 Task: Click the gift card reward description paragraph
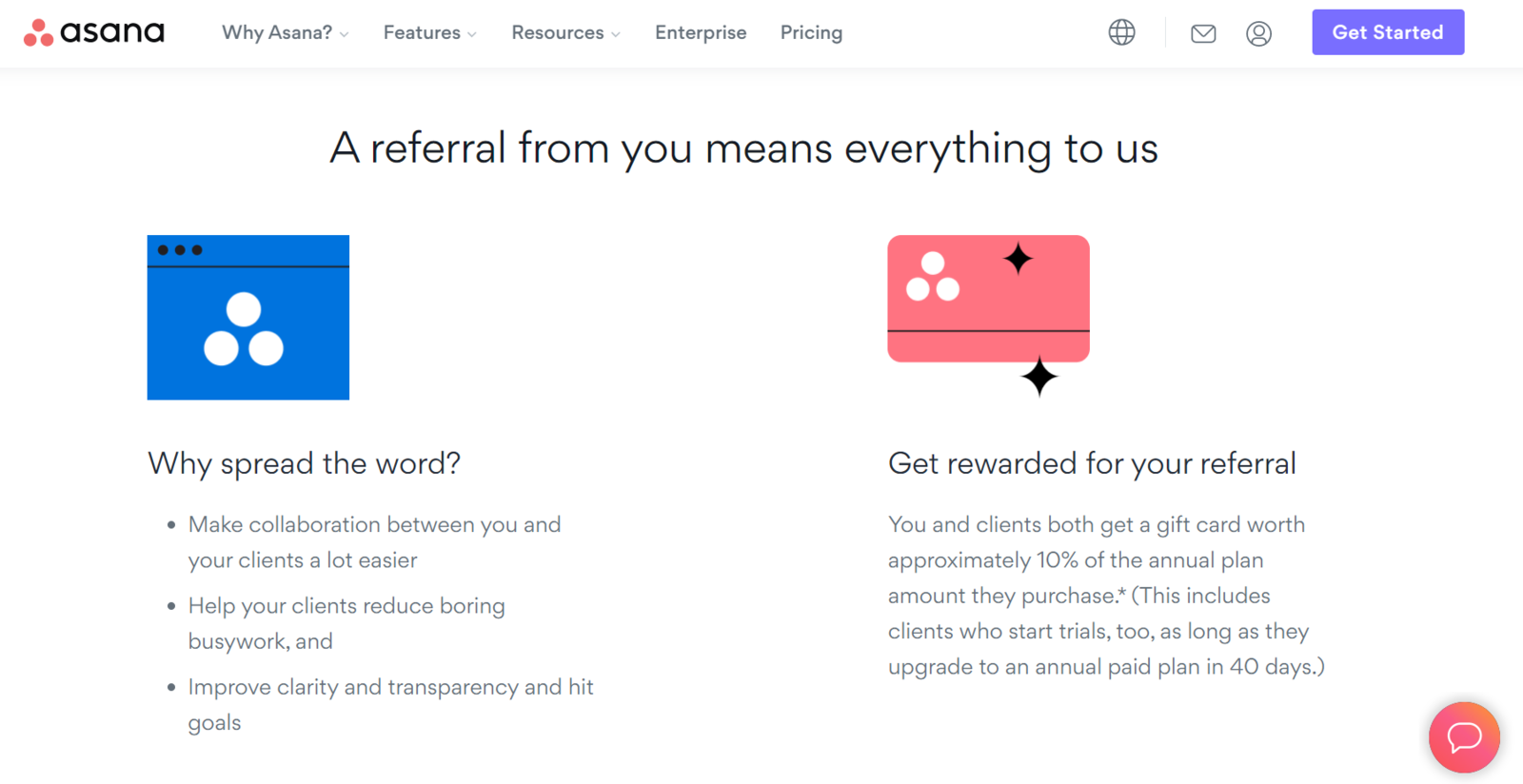pos(1105,596)
